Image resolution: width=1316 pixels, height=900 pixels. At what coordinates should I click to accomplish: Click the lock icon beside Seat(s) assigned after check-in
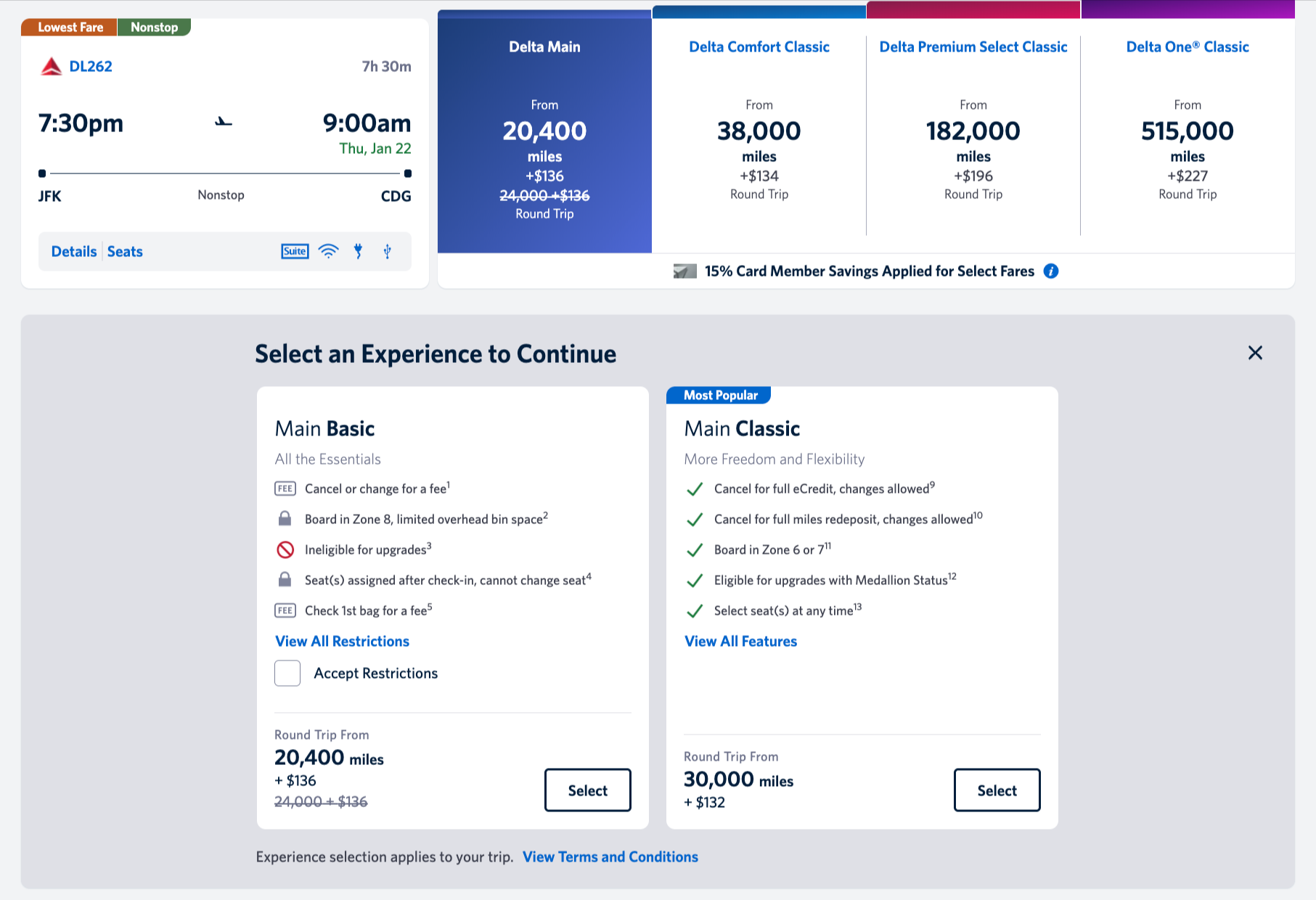pos(285,579)
